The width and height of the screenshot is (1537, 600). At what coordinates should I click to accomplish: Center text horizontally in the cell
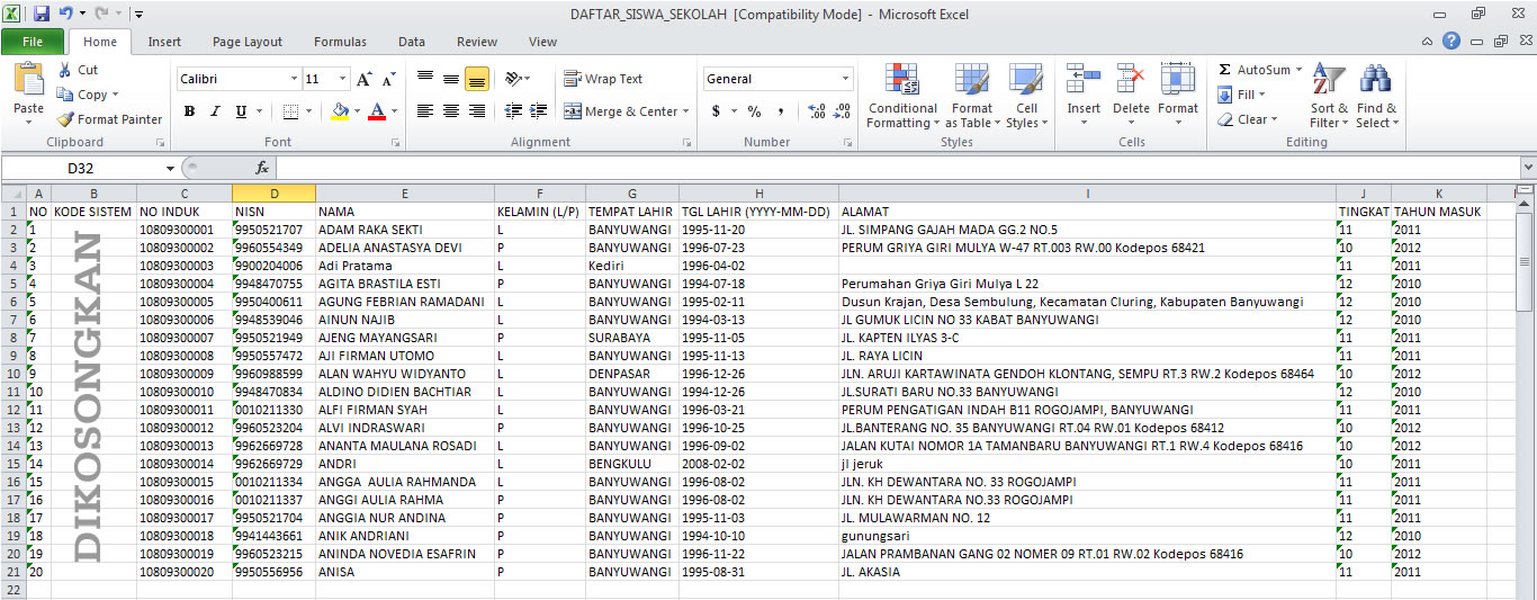(451, 111)
